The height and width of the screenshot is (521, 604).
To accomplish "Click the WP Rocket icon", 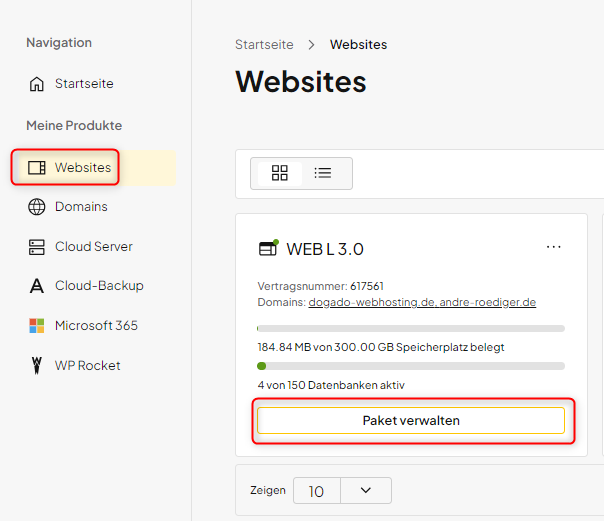I will coord(37,365).
